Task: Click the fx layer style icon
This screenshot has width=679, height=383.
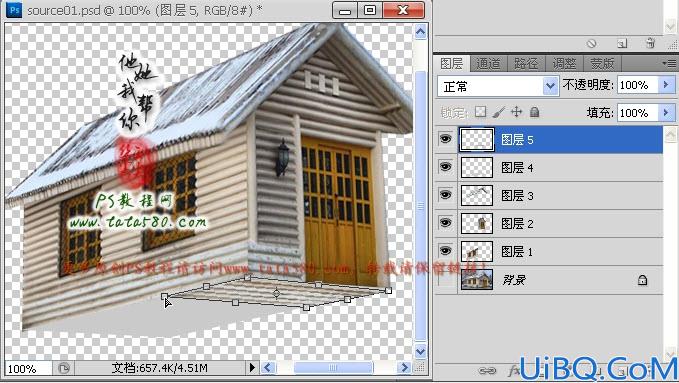Action: pyautogui.click(x=514, y=371)
